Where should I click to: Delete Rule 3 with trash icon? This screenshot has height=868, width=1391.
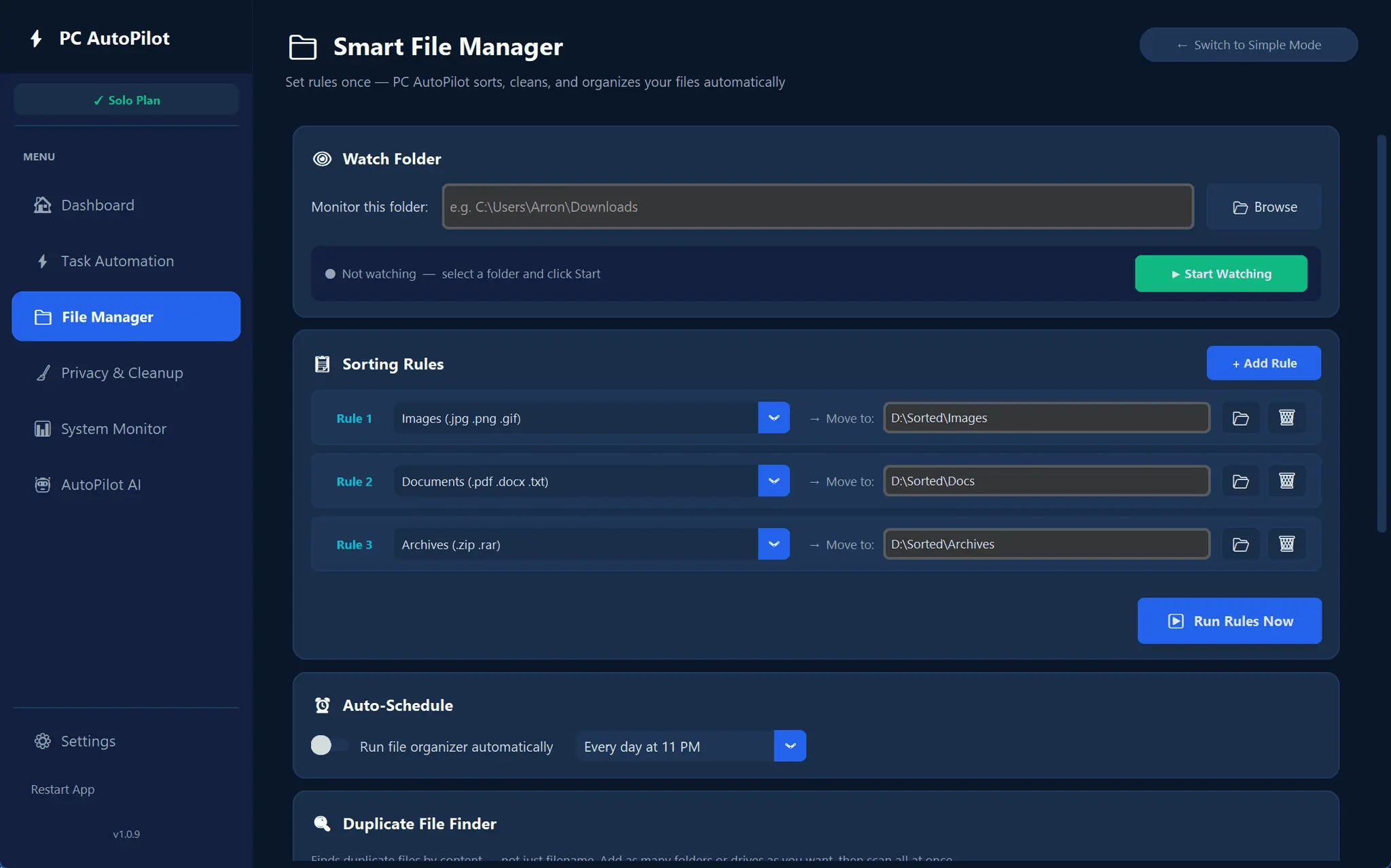[1286, 544]
